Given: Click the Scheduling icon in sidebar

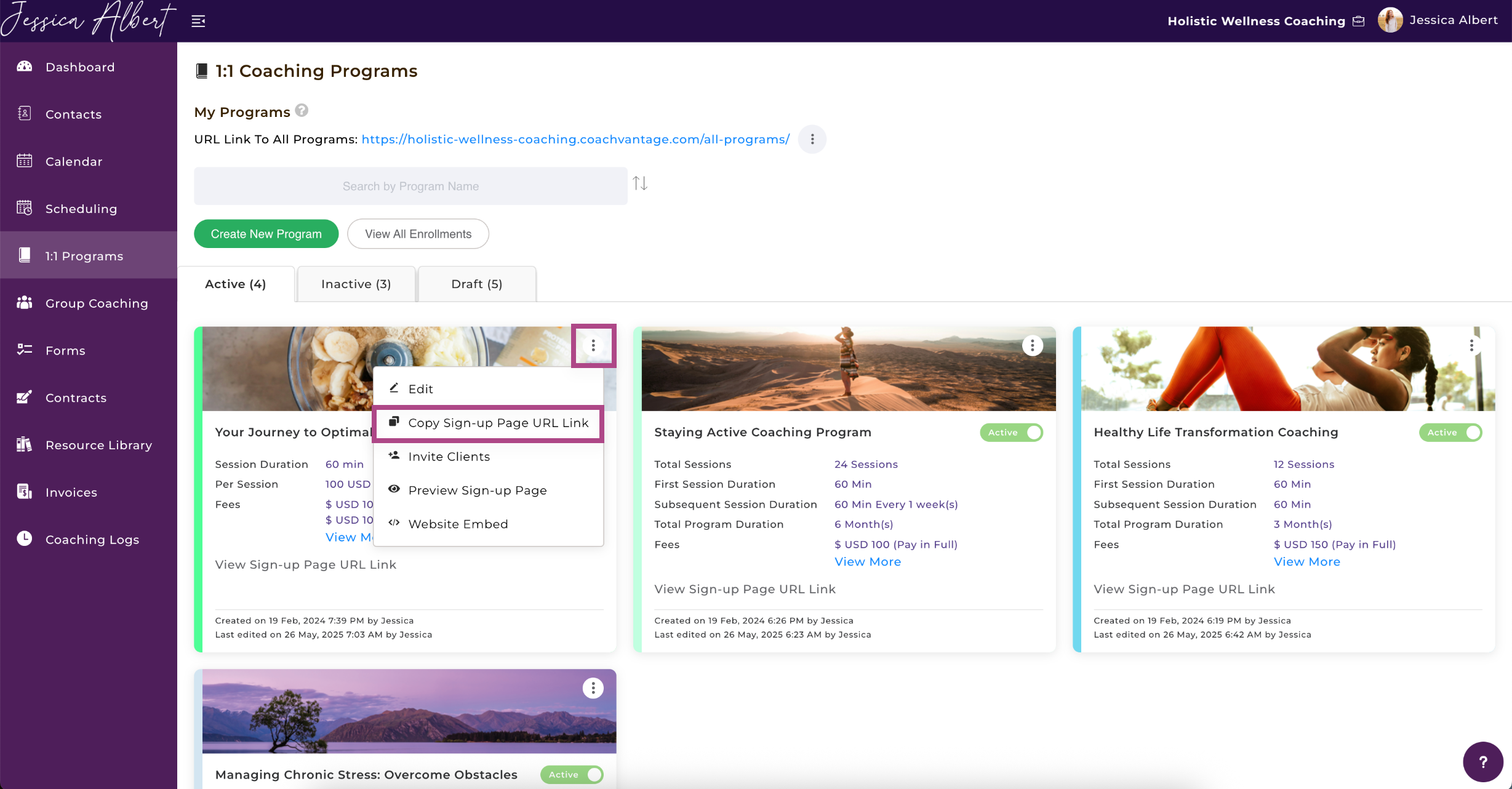Looking at the screenshot, I should point(24,208).
